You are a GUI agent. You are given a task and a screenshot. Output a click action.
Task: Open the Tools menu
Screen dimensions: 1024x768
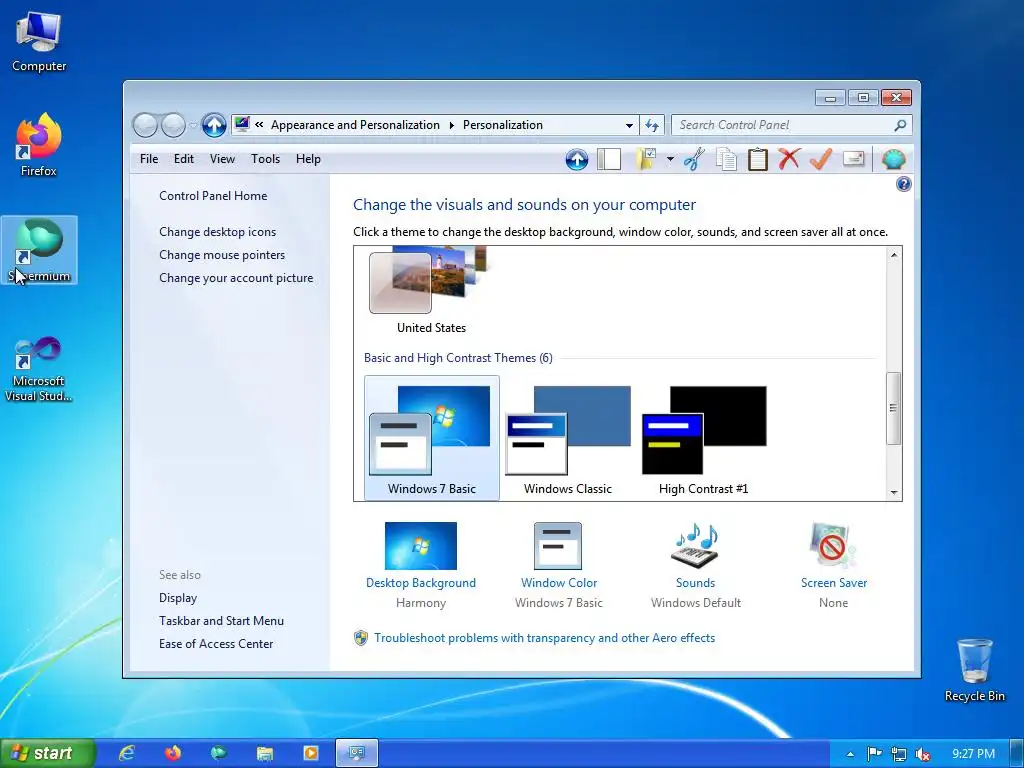[x=265, y=159]
